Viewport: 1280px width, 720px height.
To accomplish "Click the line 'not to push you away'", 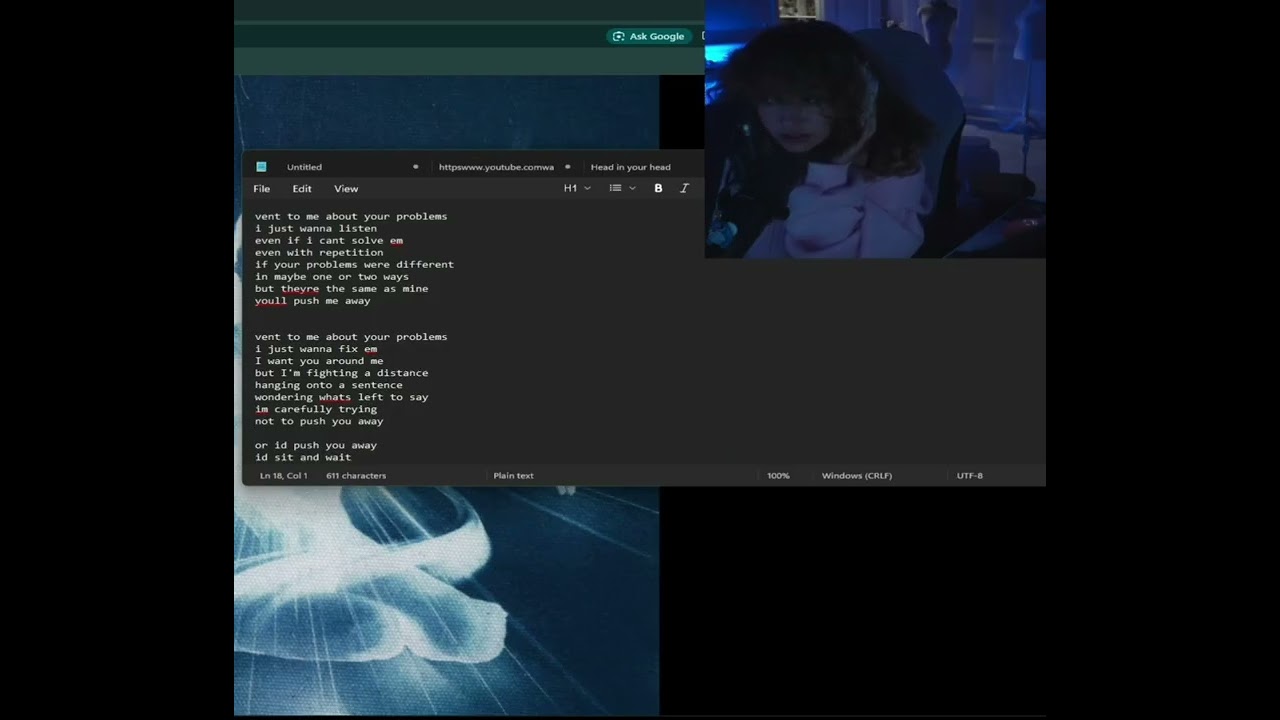I will point(319,421).
